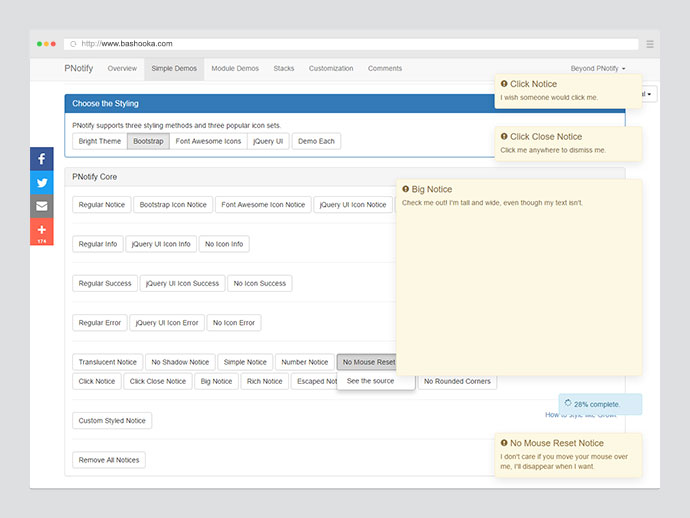Trigger the No Rounded Corners button
This screenshot has width=690, height=518.
tap(457, 382)
